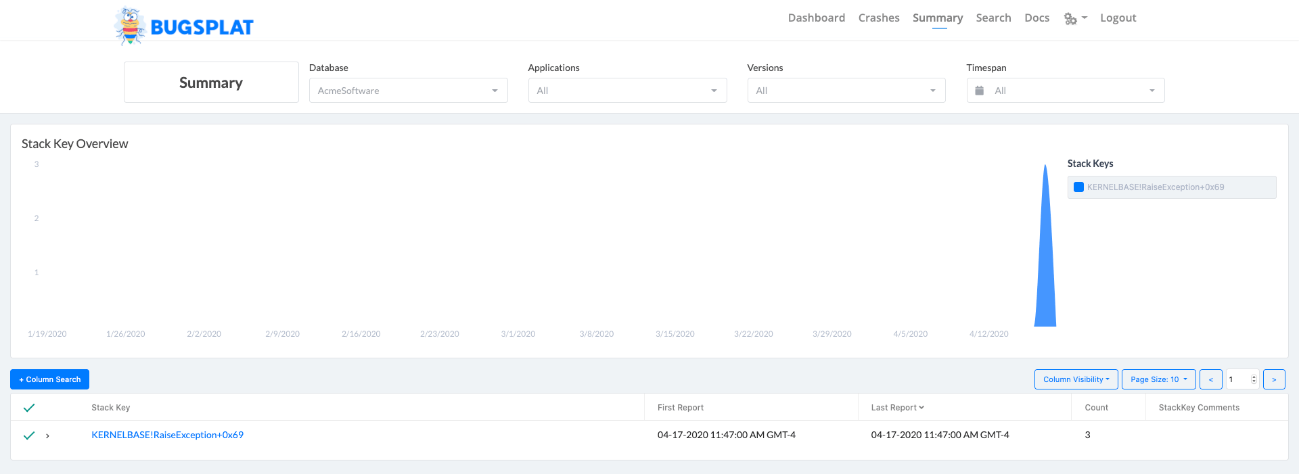Click the 3/1/2020 axis date label
The image size is (1299, 474).
(x=518, y=334)
